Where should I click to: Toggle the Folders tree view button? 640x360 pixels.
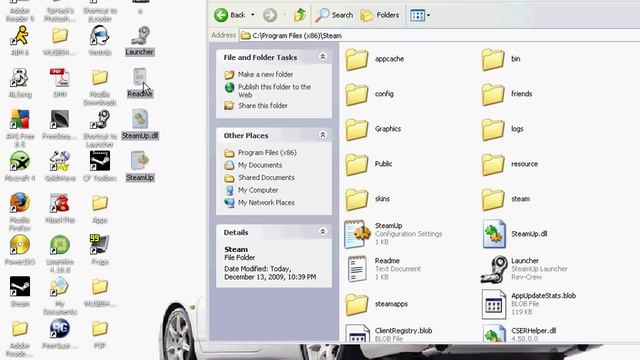(380, 16)
